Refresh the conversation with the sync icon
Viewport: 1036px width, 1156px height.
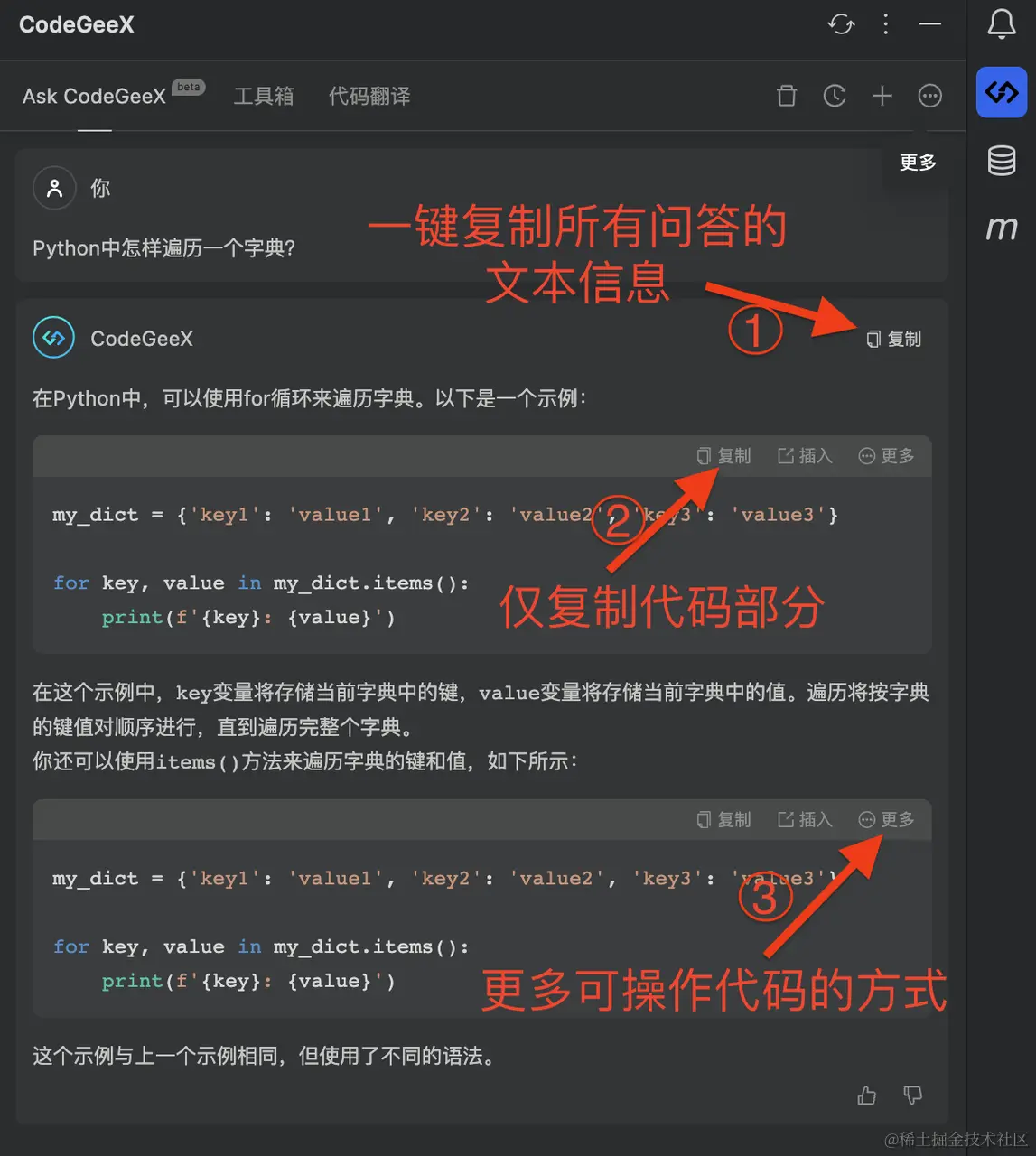pyautogui.click(x=841, y=25)
